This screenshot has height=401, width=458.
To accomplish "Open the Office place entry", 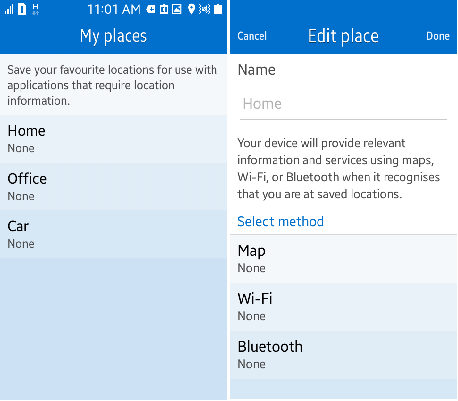I will (x=113, y=187).
